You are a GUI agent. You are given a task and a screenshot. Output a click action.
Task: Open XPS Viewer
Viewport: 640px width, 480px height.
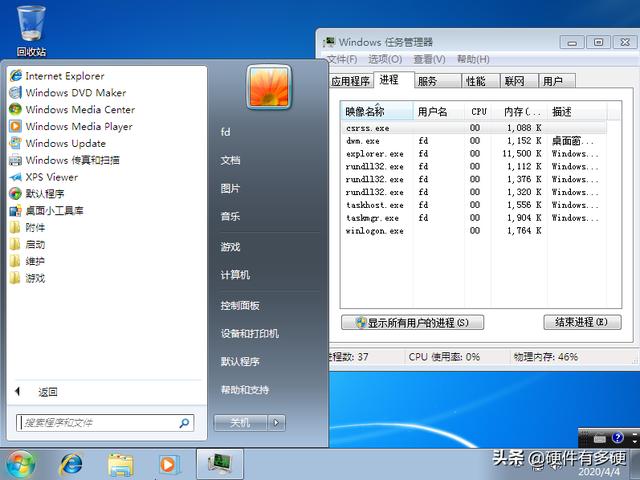click(x=44, y=177)
